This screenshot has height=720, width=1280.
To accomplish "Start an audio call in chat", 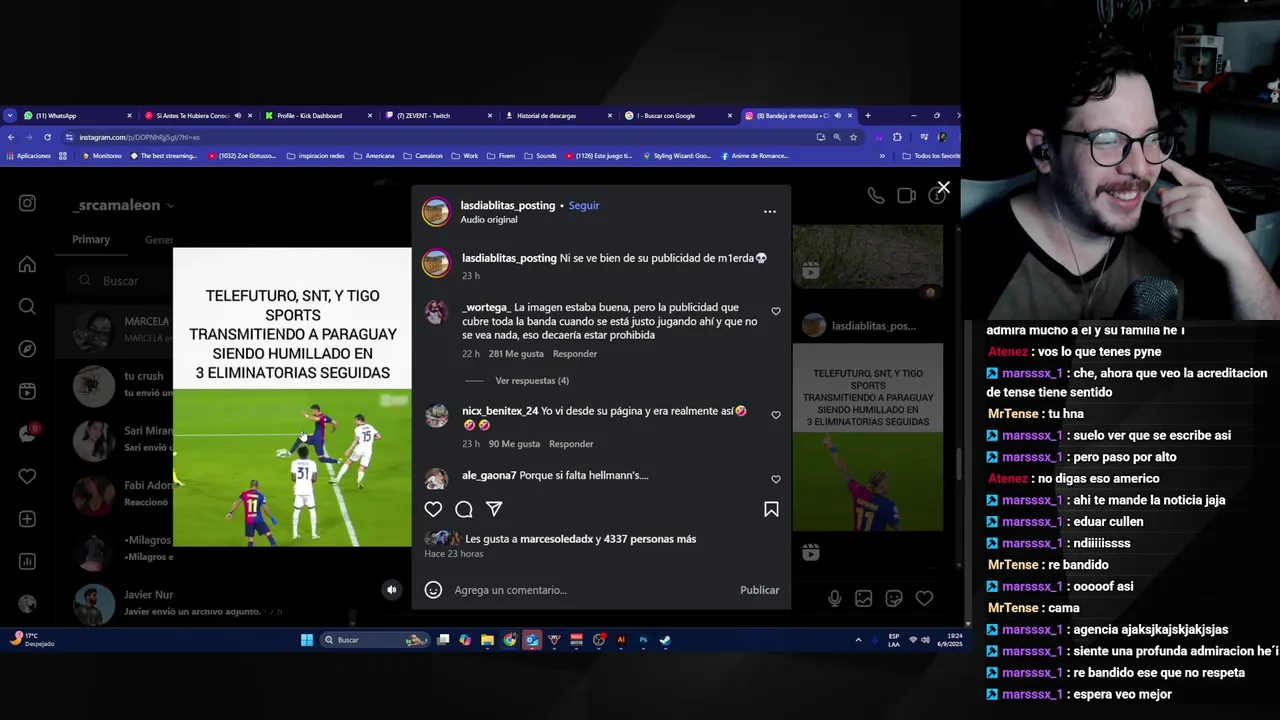I will (x=875, y=196).
